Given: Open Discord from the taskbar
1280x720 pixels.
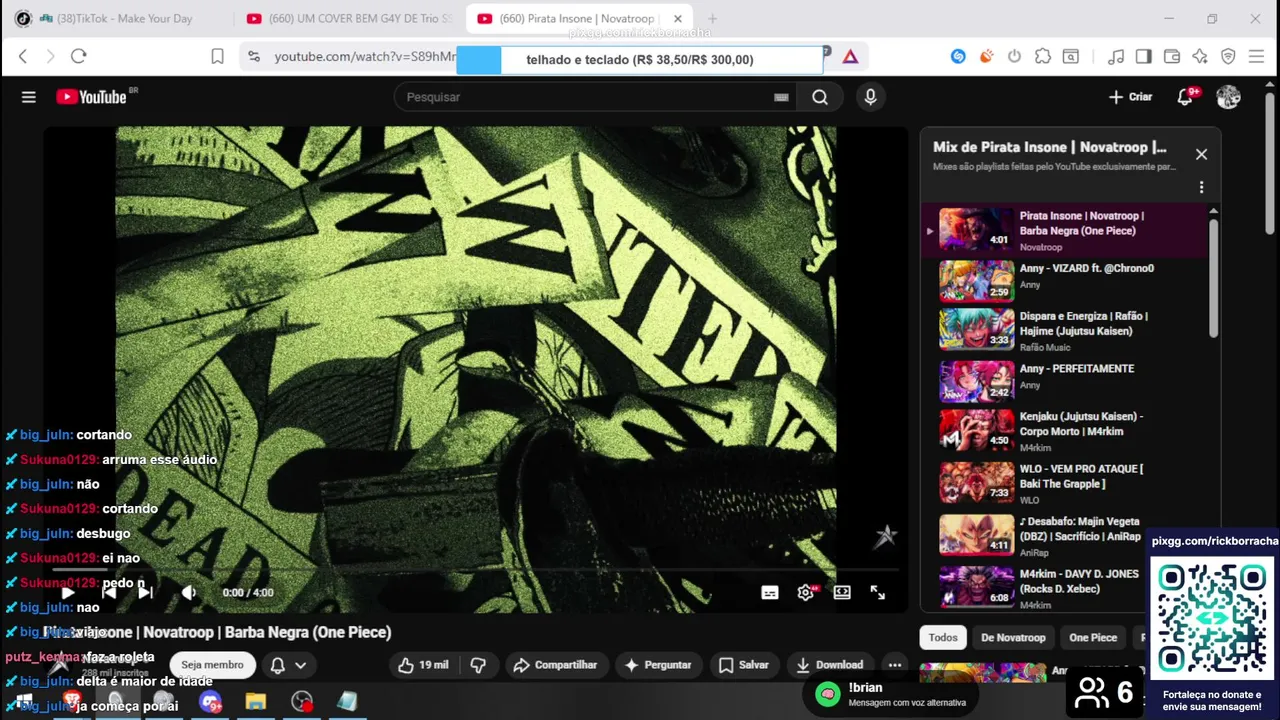Looking at the screenshot, I should [x=210, y=702].
